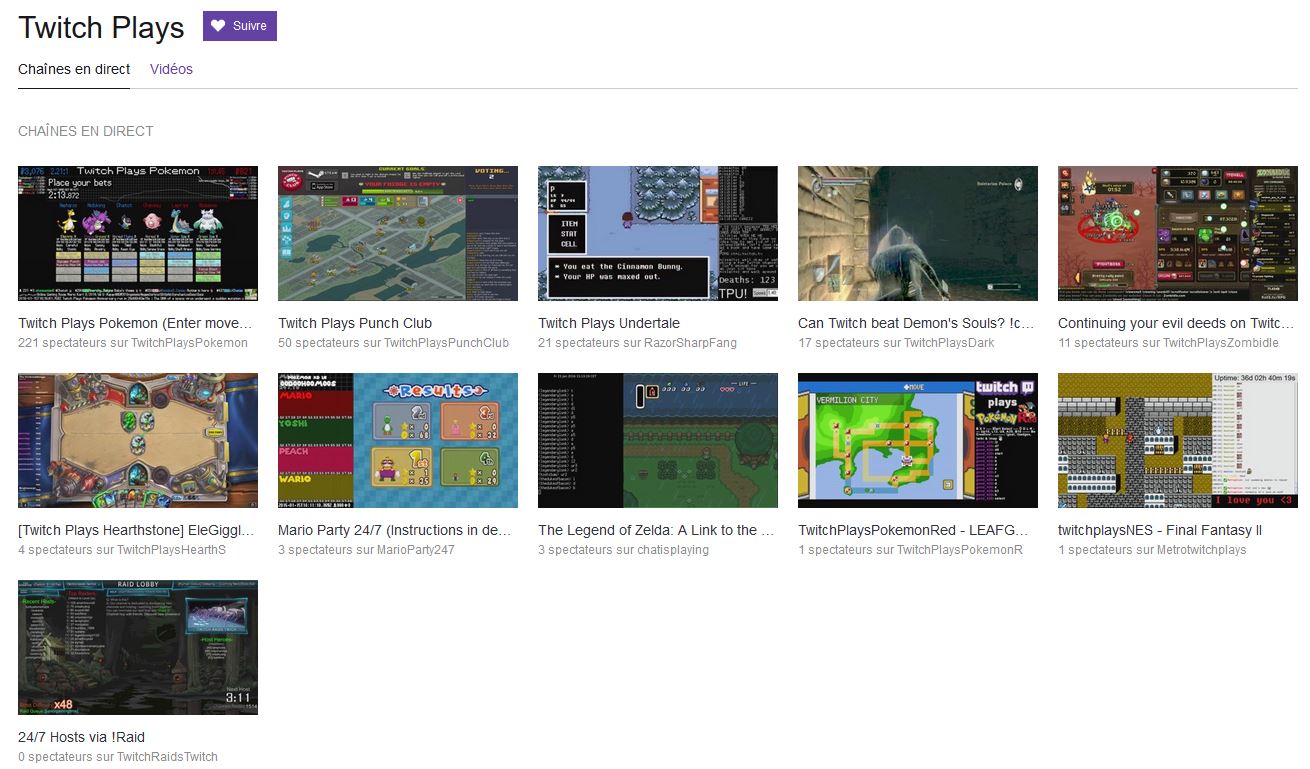Click '1 spectateurs sur Metrotwitchplays' channel line
The width and height of the screenshot is (1310, 769).
1152,550
